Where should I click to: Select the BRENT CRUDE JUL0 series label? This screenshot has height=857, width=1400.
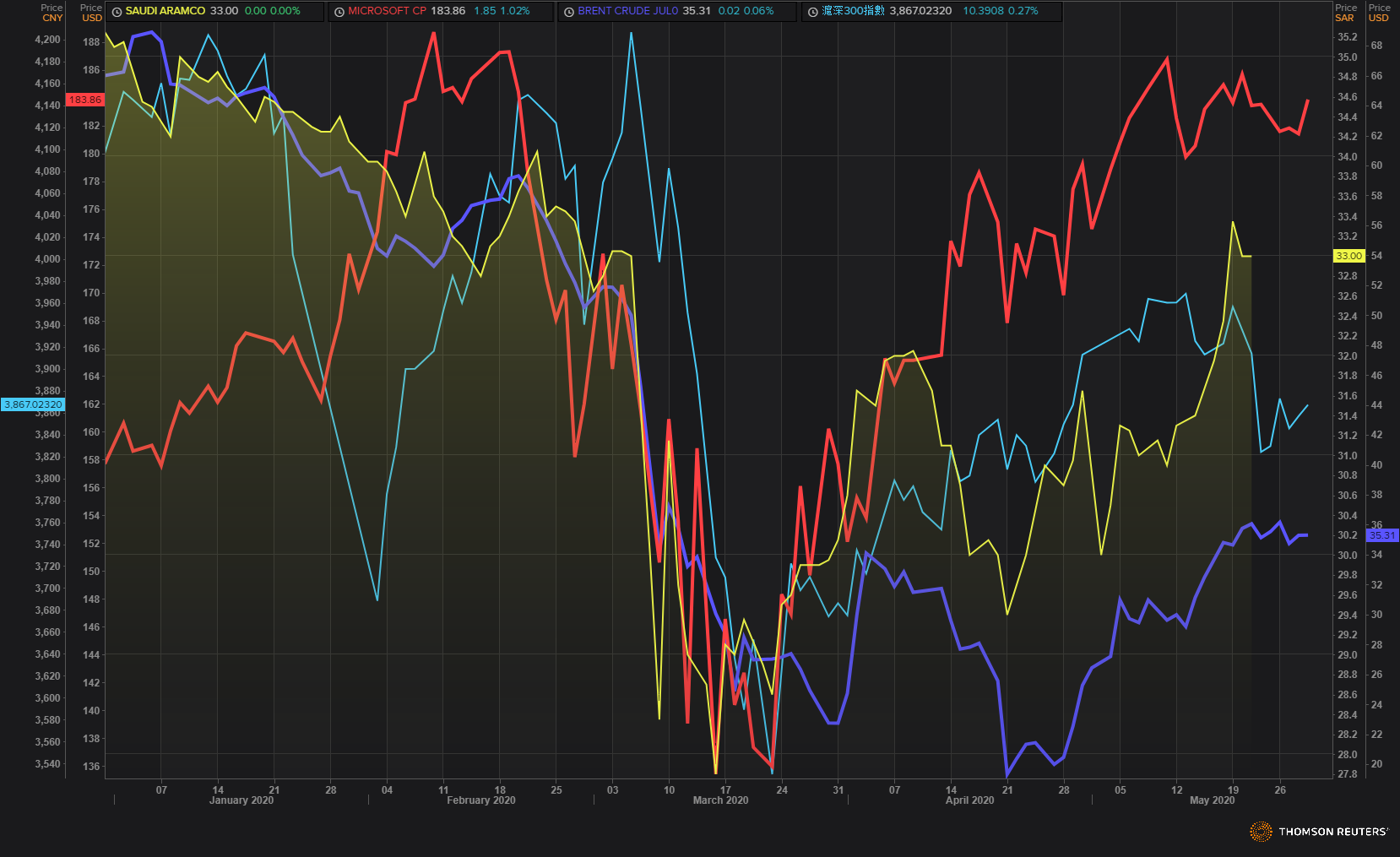coord(628,11)
